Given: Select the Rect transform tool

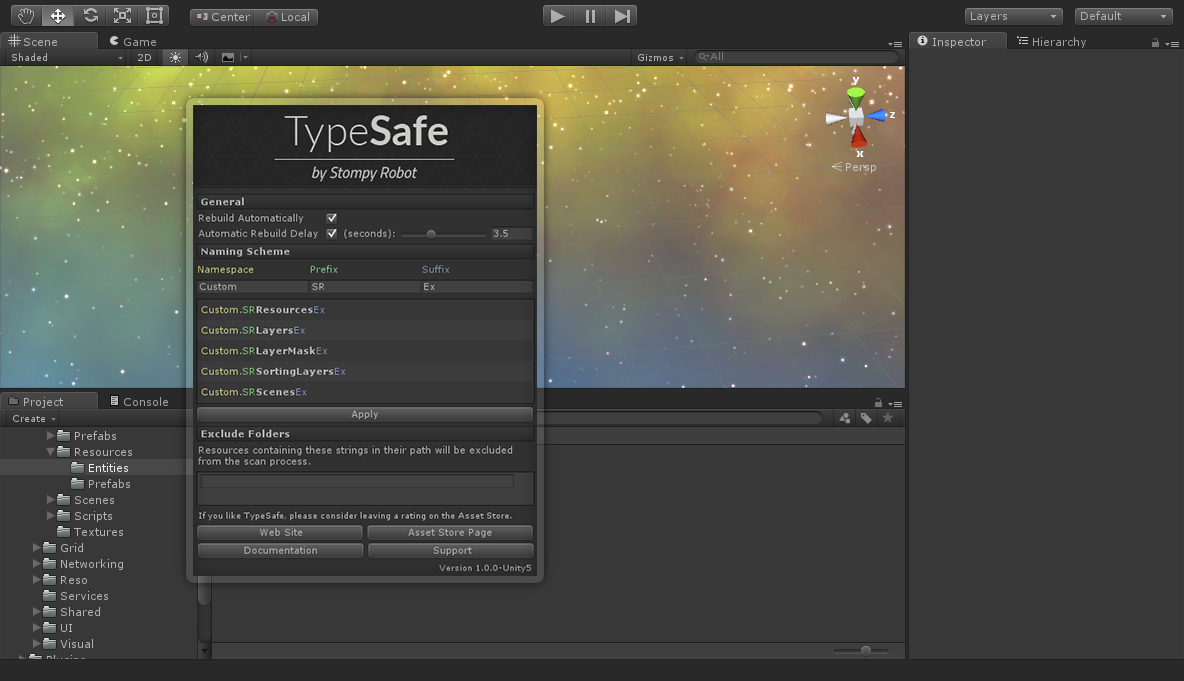Looking at the screenshot, I should click(x=154, y=16).
